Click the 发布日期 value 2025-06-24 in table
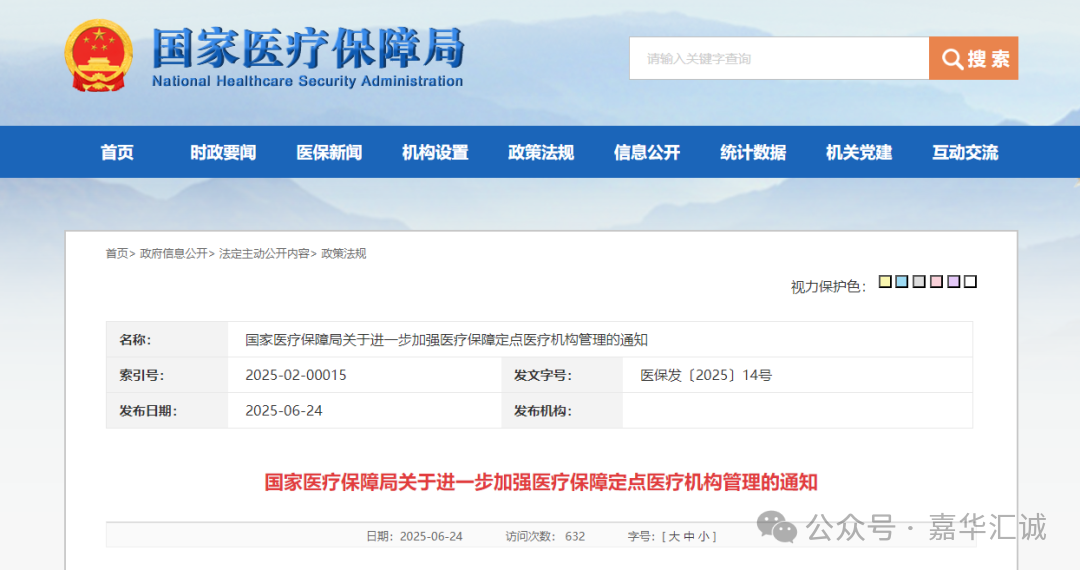The image size is (1080, 570). 284,411
